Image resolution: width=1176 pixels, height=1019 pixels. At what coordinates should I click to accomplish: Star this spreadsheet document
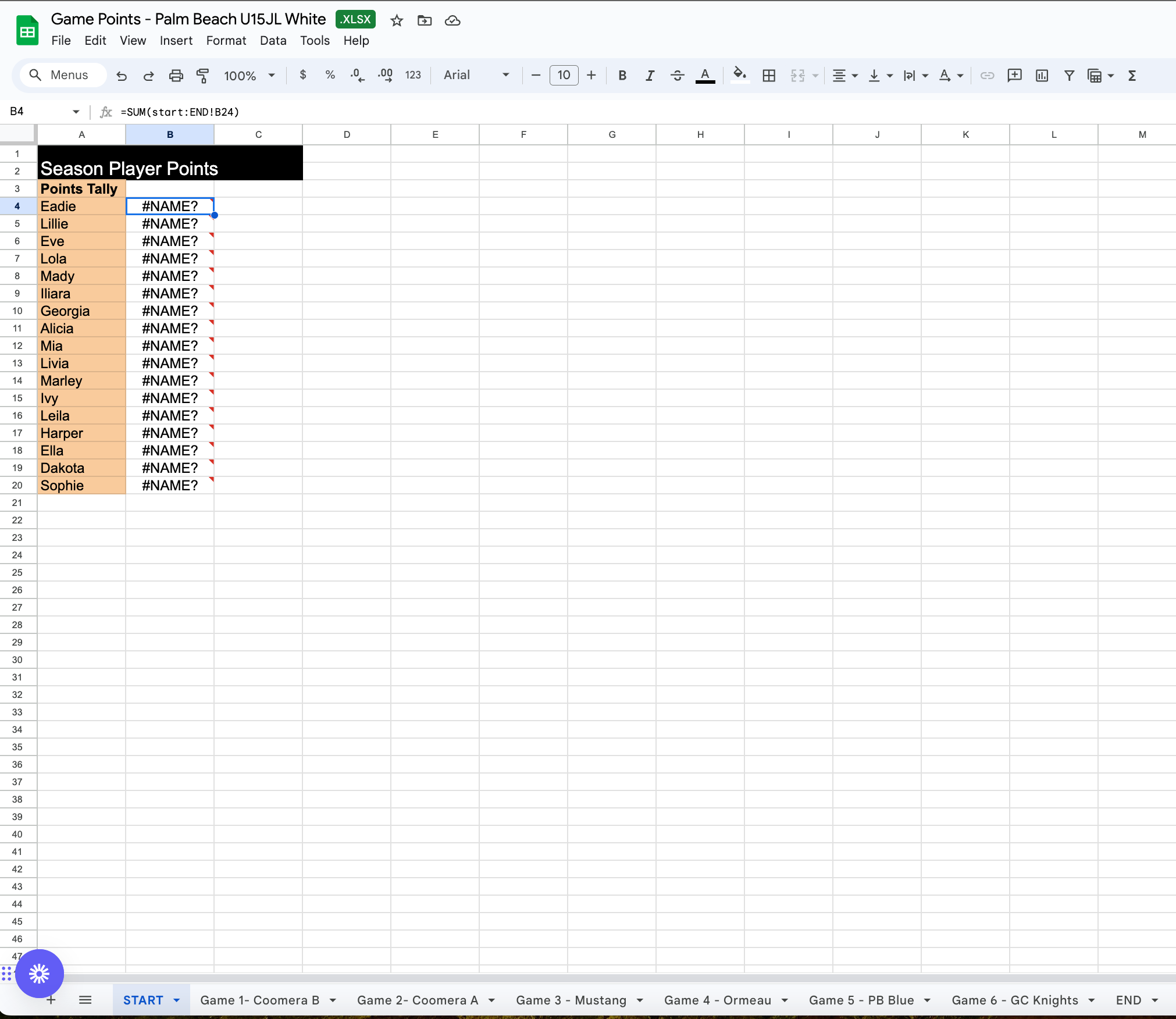tap(397, 21)
